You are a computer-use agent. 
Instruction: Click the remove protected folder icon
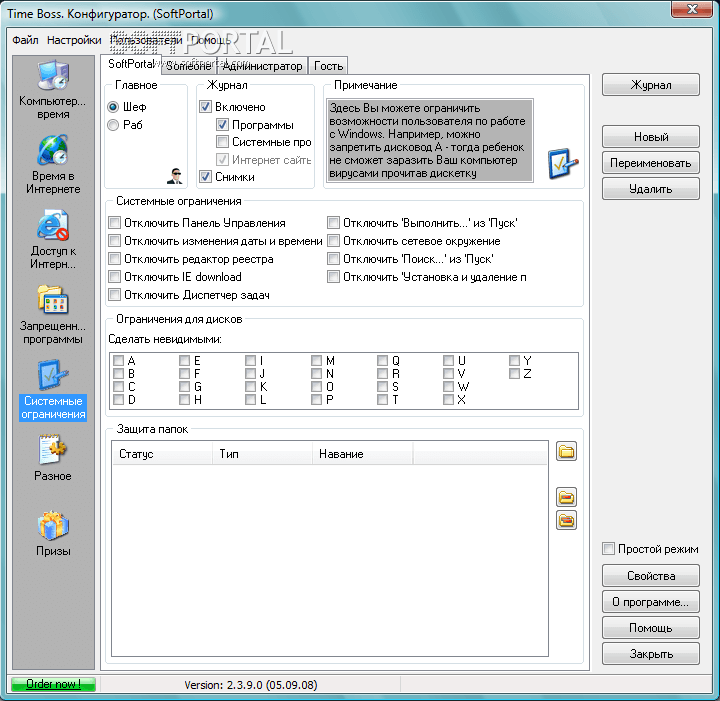point(566,497)
